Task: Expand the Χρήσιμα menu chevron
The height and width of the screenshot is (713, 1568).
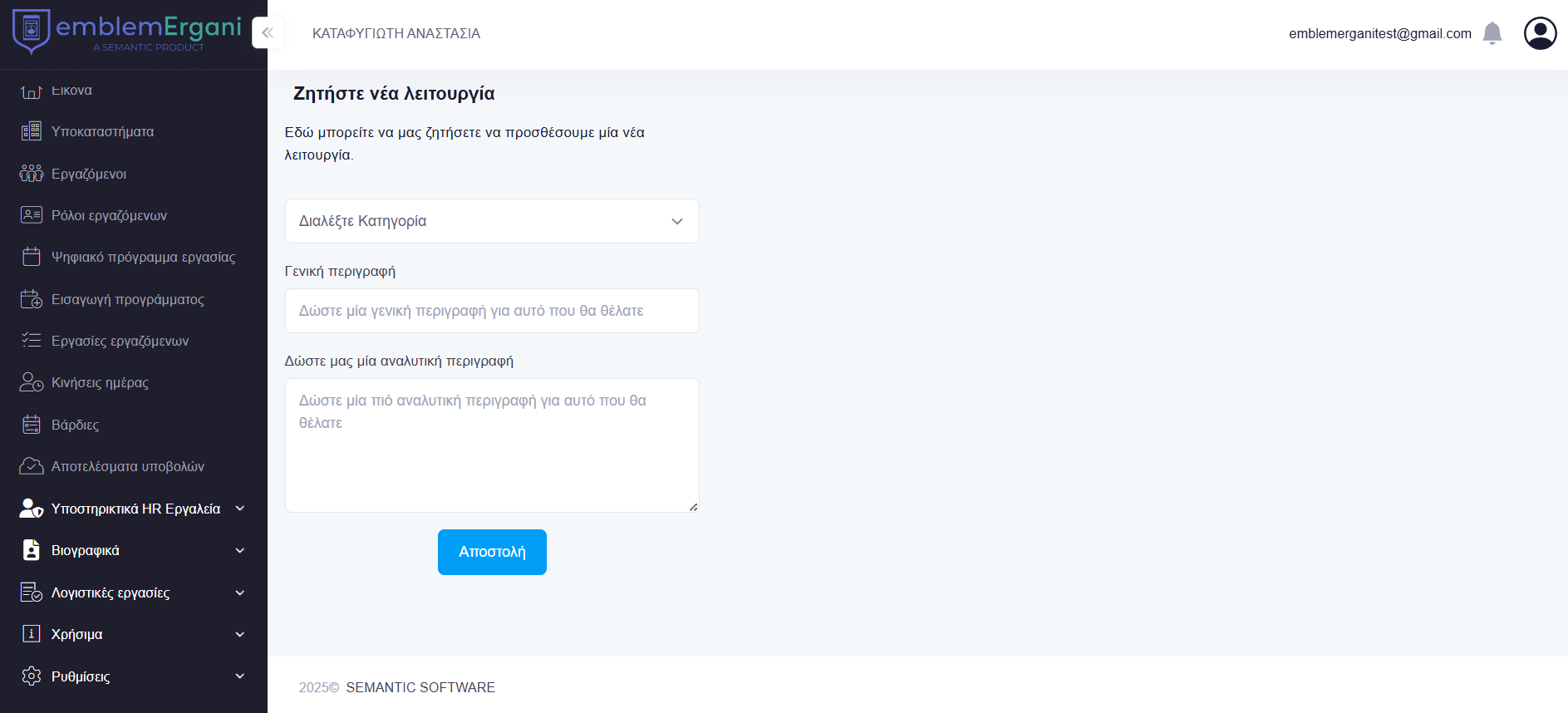Action: coord(240,634)
